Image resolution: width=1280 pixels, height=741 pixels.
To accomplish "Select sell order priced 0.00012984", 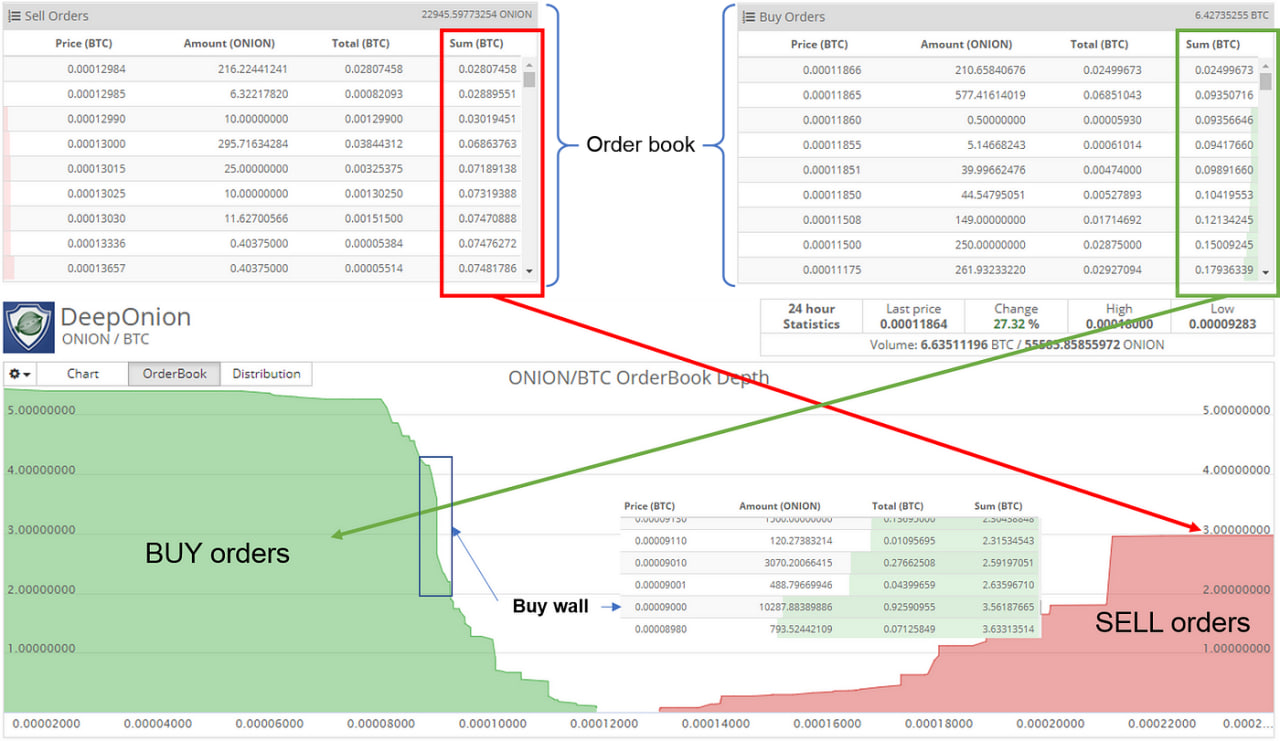I will pyautogui.click(x=262, y=69).
